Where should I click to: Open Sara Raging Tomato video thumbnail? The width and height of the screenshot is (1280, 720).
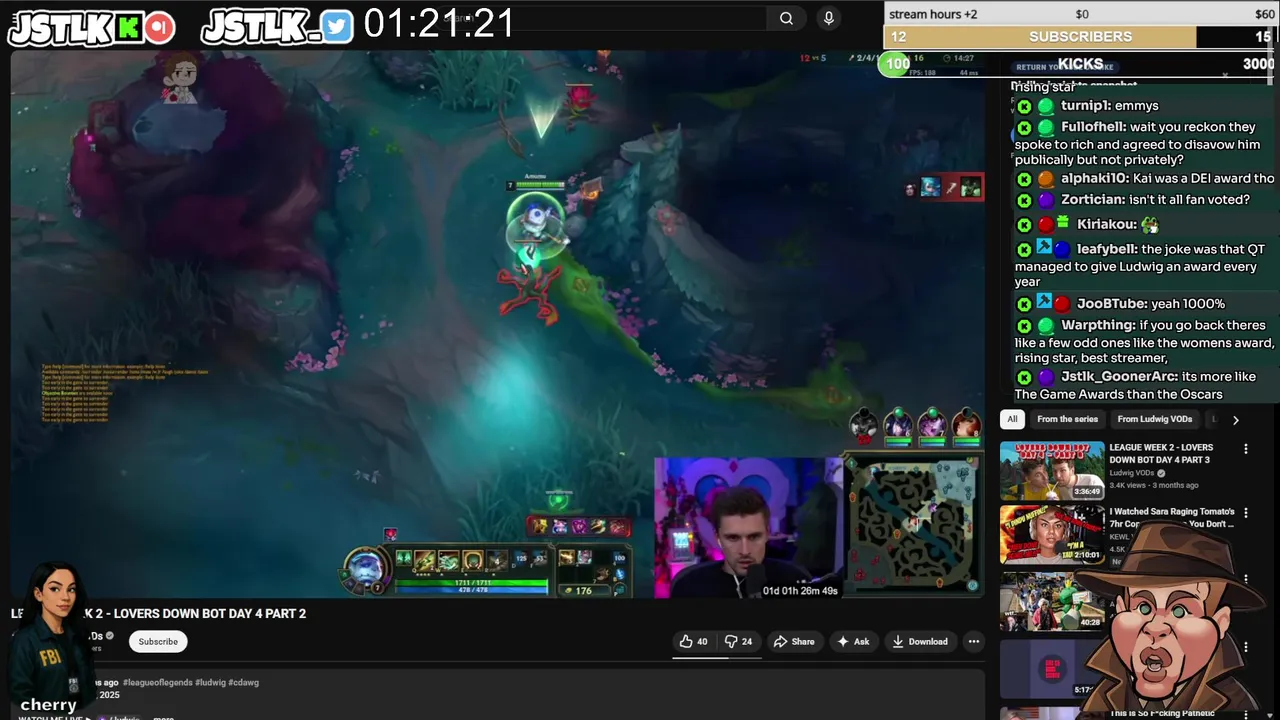pos(1052,534)
